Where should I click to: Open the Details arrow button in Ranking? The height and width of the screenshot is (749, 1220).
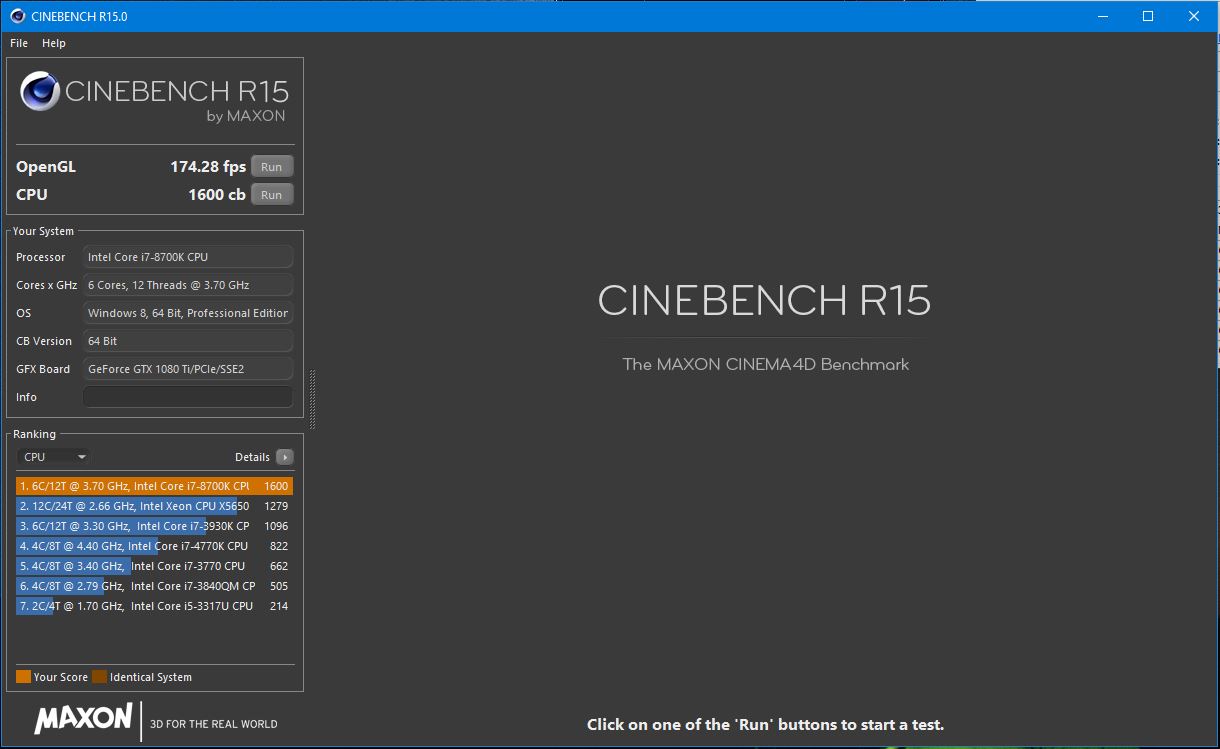click(x=285, y=457)
